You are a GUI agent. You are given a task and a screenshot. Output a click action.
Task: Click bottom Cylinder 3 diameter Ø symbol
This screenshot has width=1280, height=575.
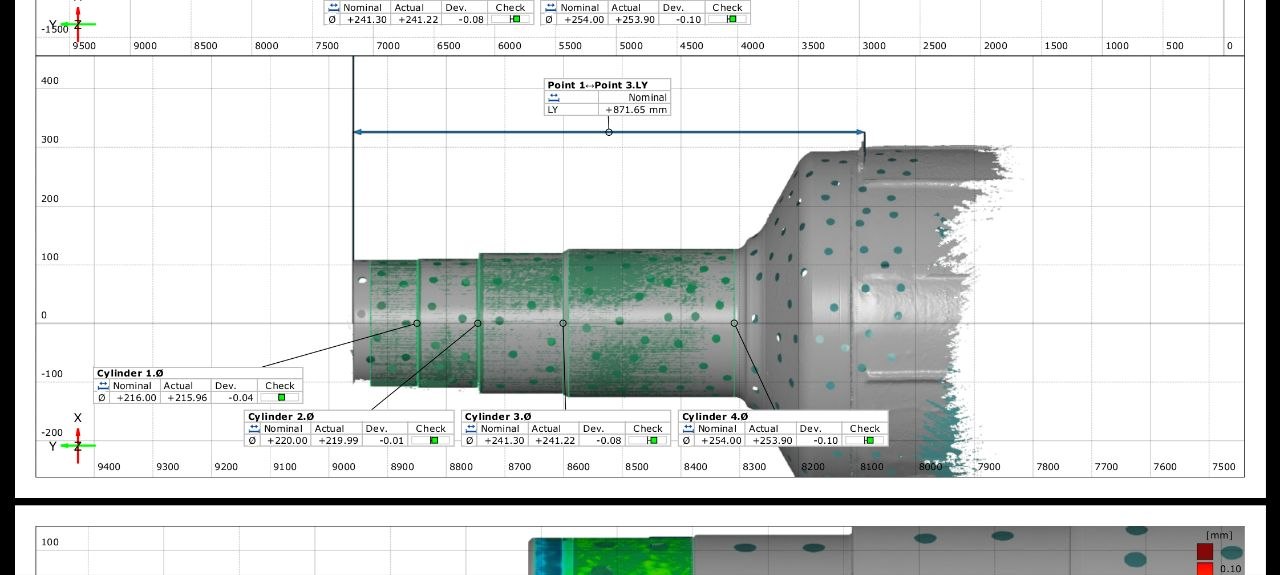[470, 440]
